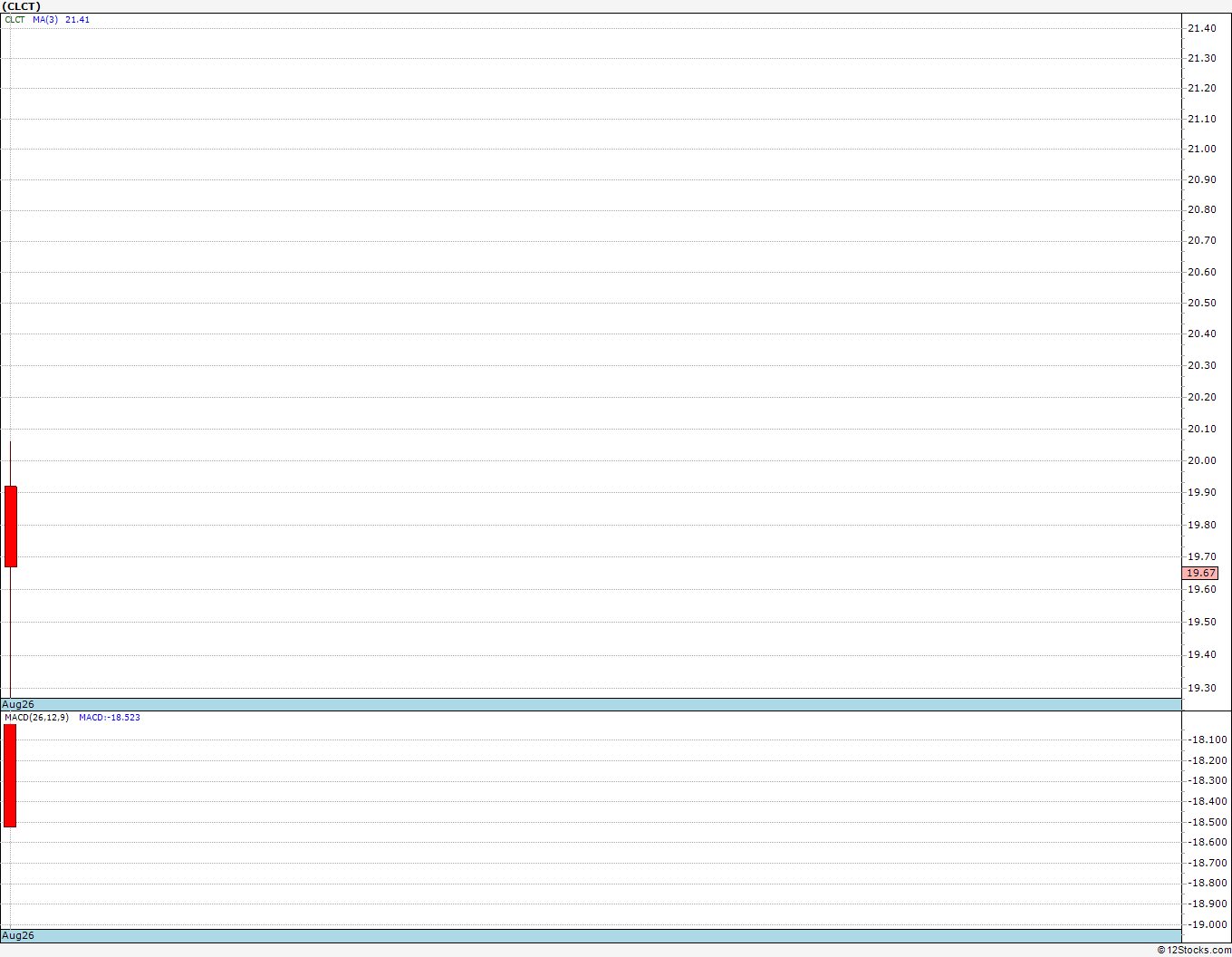1232x957 pixels.
Task: Click the 20.00 price axis label
Action: 1201,460
